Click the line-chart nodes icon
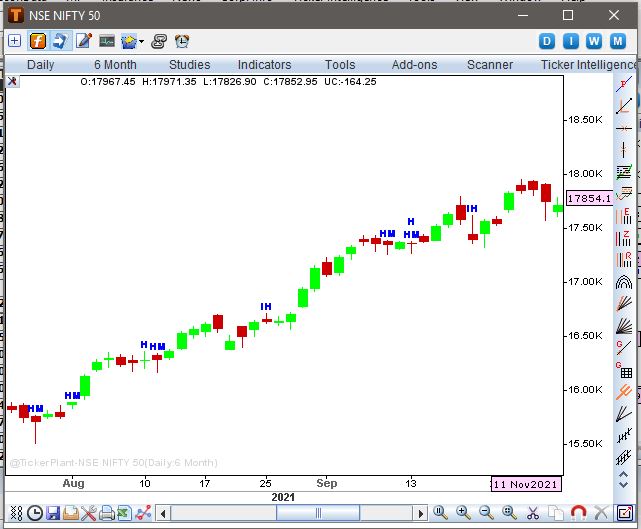The height and width of the screenshot is (529, 641). tap(143, 513)
